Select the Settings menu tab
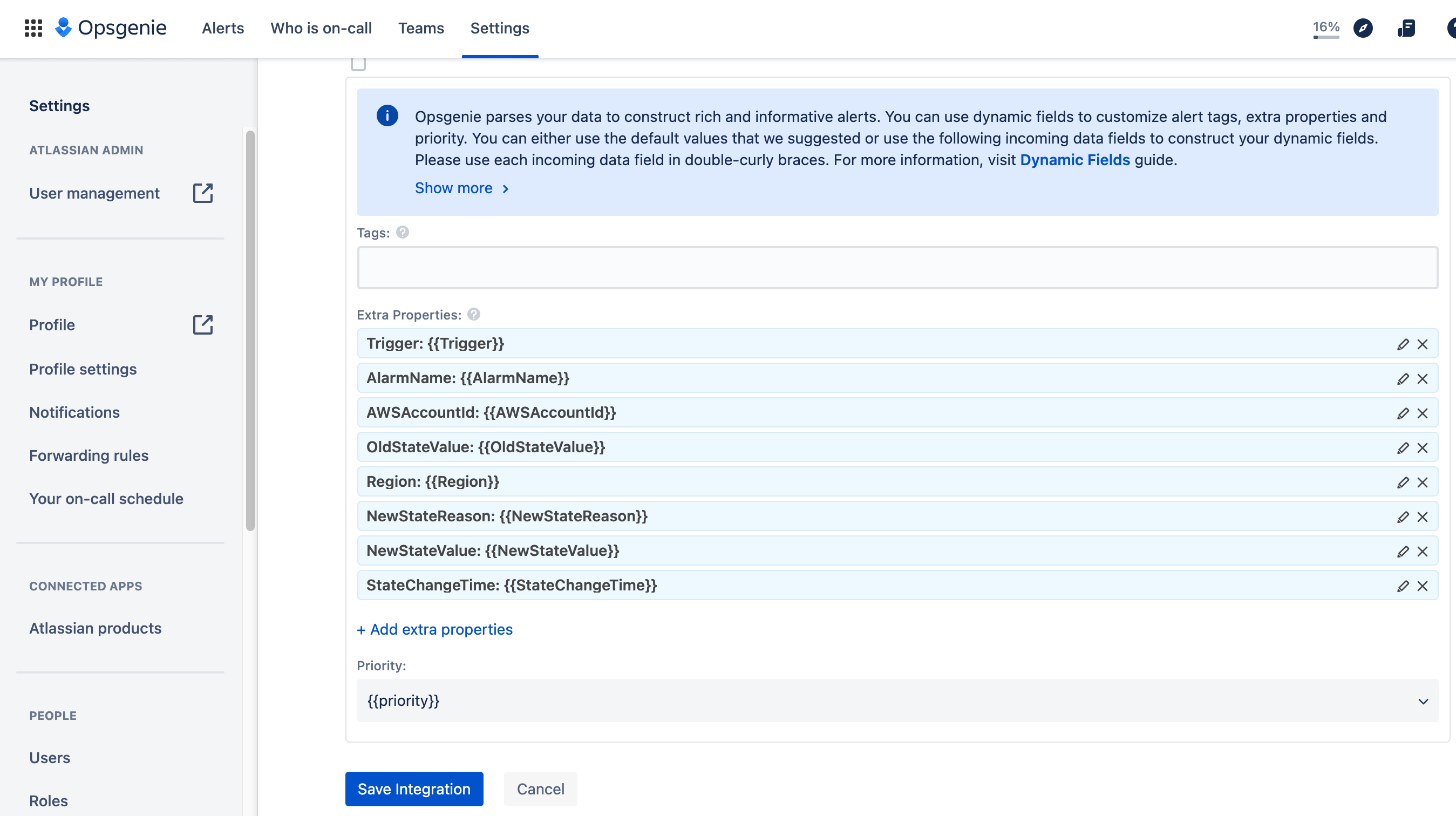 [500, 28]
